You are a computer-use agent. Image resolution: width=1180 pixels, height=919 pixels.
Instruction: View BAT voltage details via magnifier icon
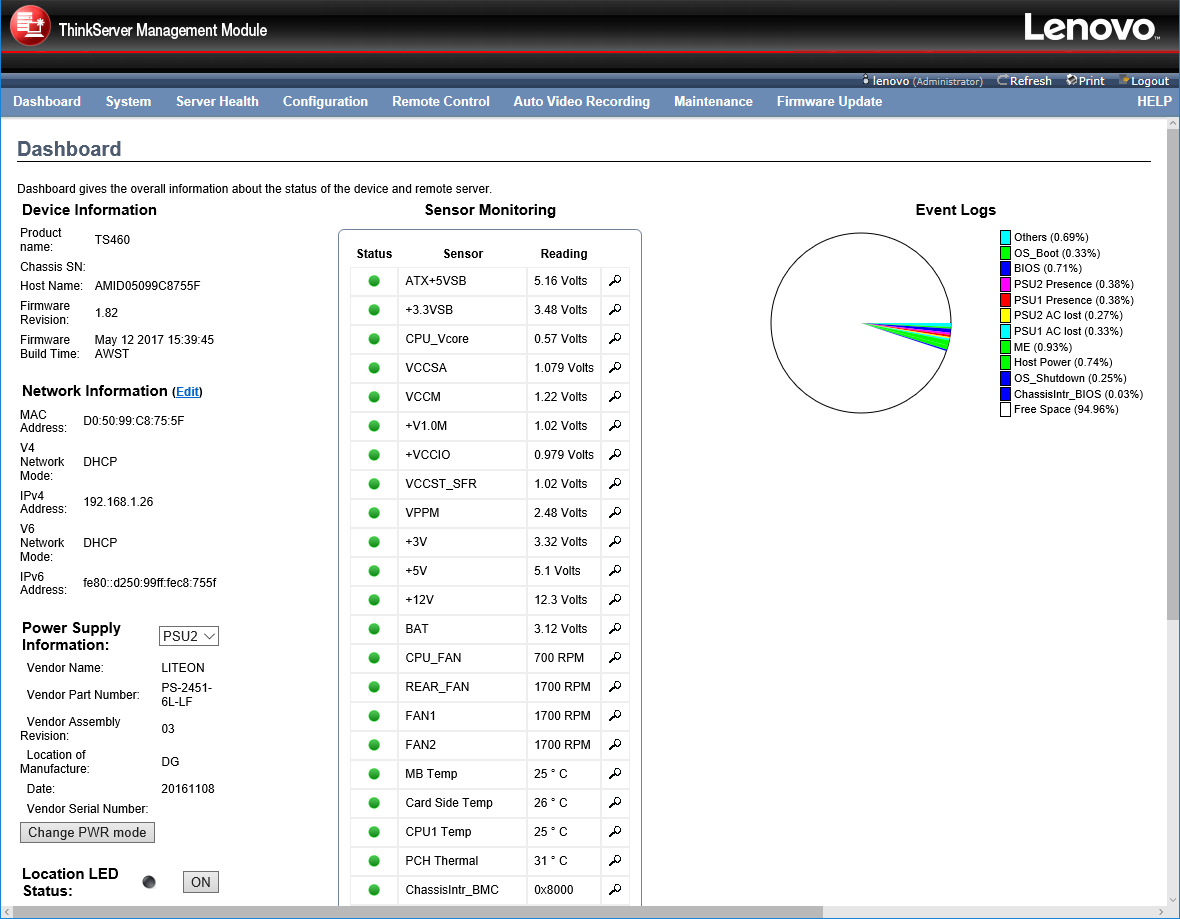[x=614, y=629]
